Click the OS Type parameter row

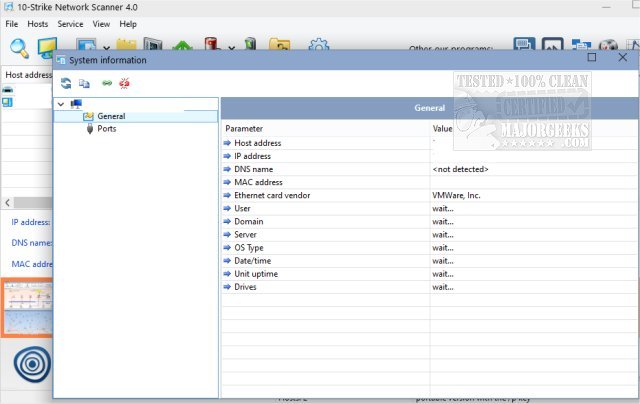[429, 248]
